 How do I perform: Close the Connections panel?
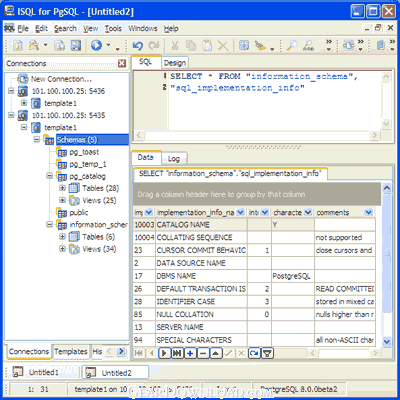click(x=122, y=63)
